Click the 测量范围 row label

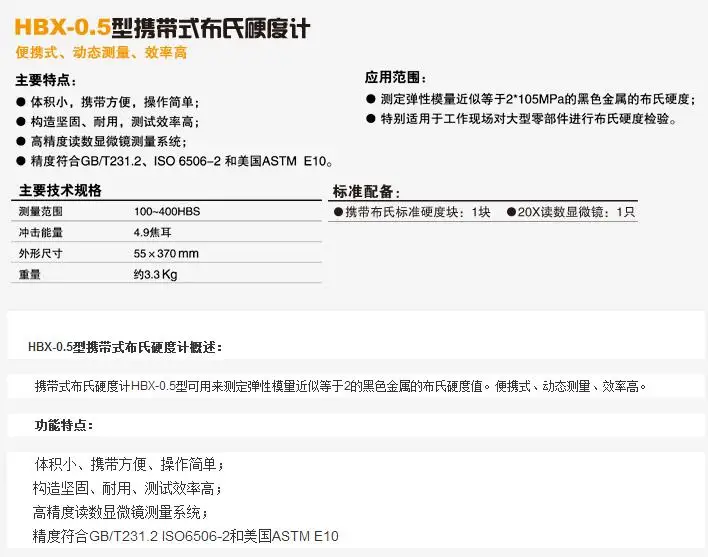point(41,211)
